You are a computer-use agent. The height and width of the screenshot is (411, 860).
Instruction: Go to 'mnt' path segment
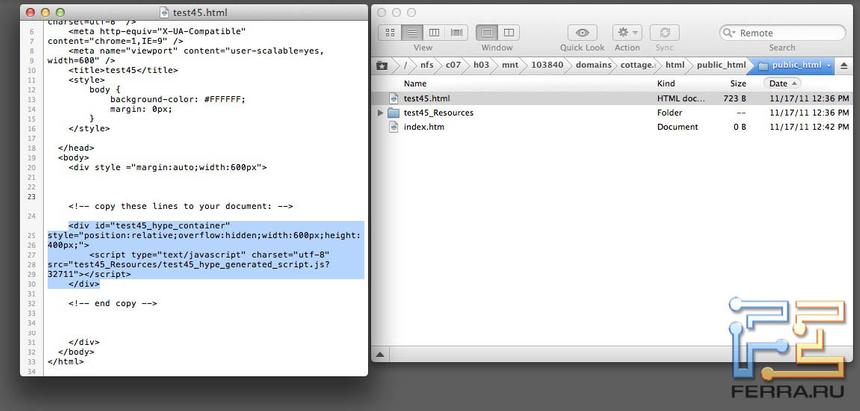click(x=510, y=65)
